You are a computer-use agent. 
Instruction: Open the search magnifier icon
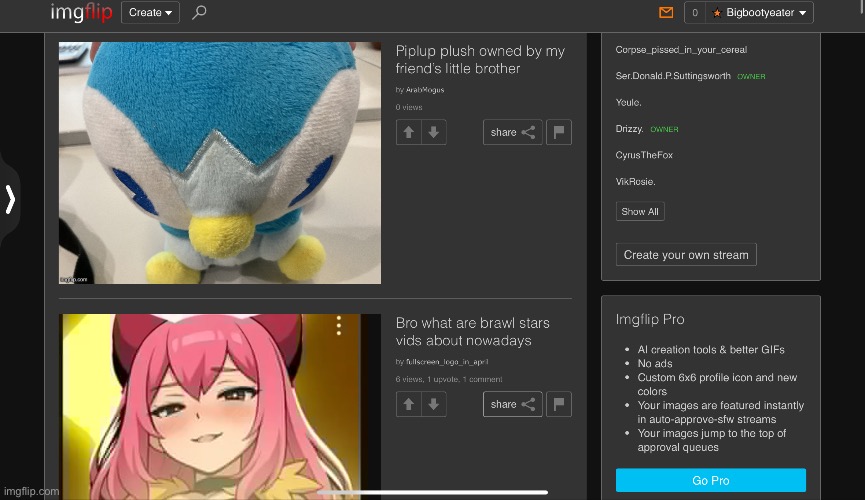pos(199,12)
